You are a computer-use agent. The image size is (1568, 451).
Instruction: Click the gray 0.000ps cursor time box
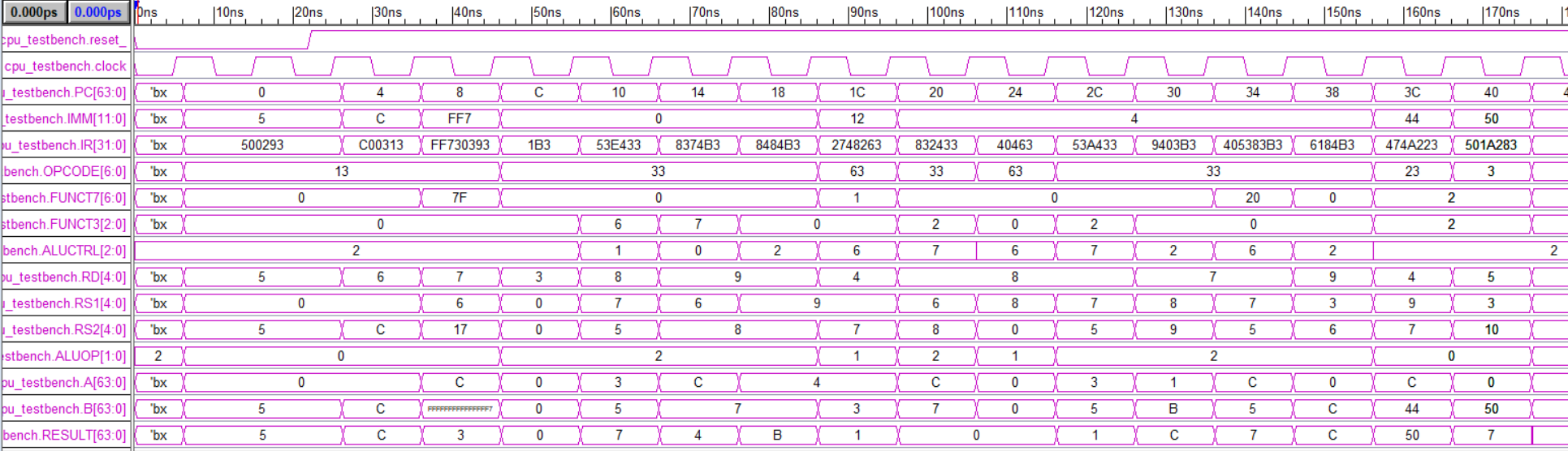click(34, 12)
